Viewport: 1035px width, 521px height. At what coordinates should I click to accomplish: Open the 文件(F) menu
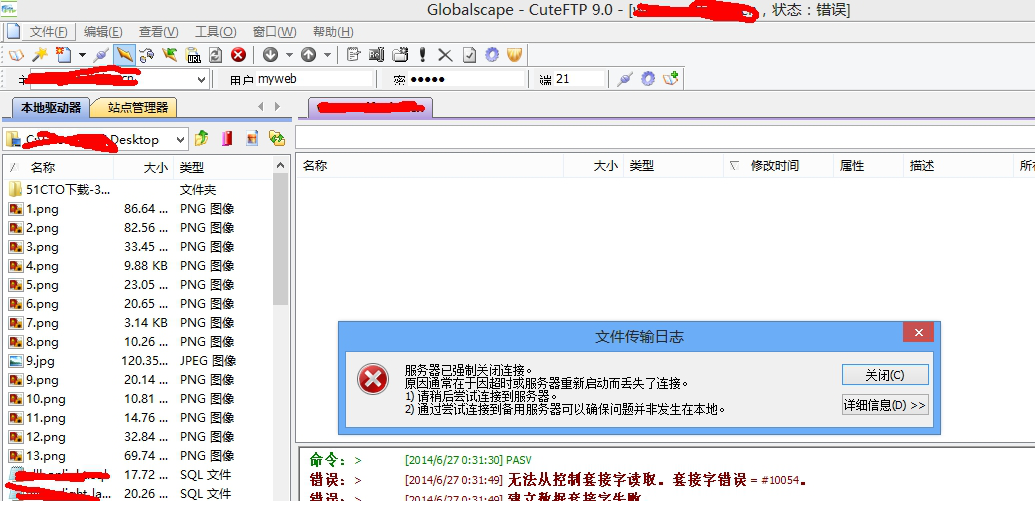click(48, 32)
